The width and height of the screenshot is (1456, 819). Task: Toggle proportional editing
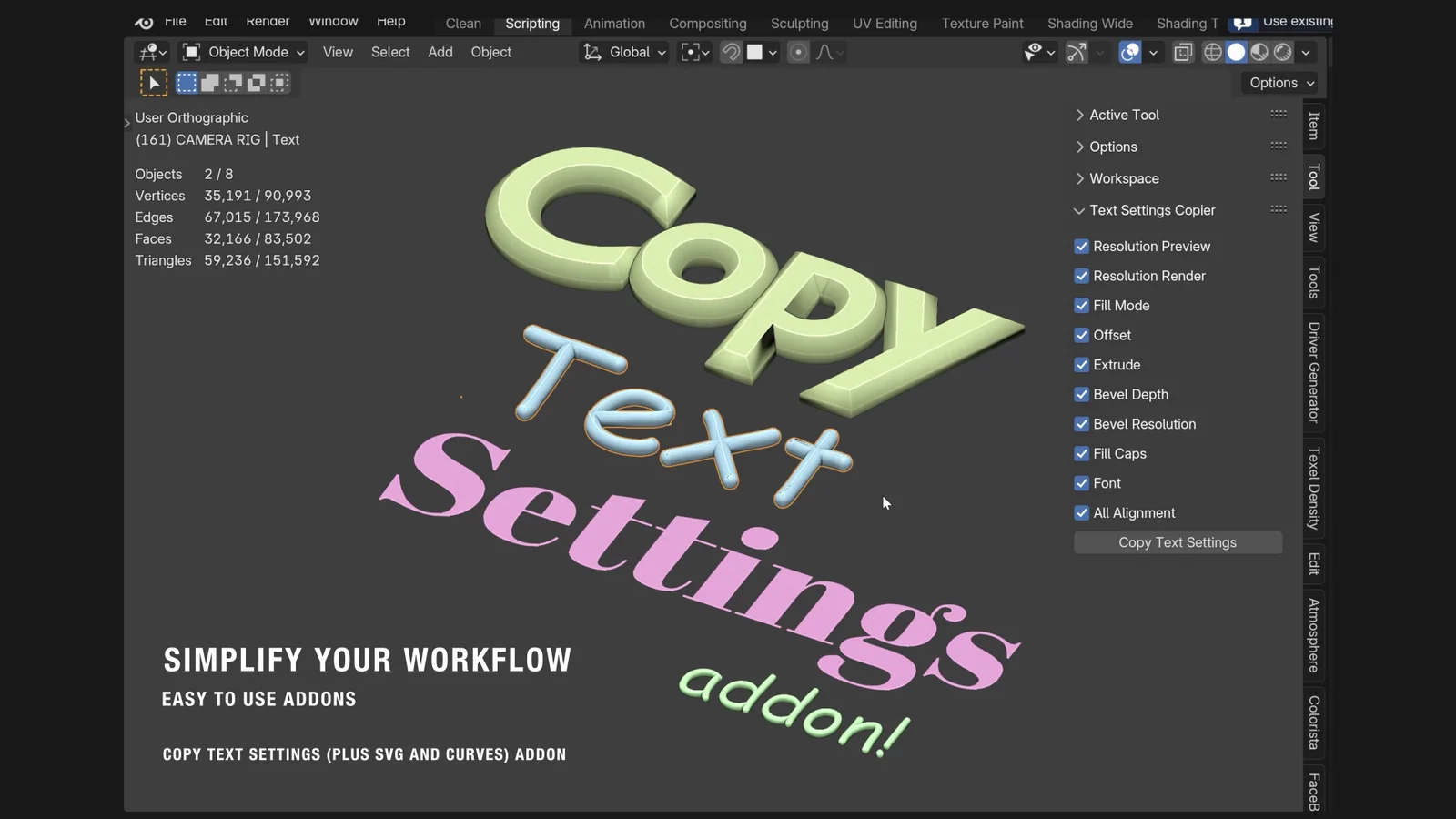(x=798, y=52)
